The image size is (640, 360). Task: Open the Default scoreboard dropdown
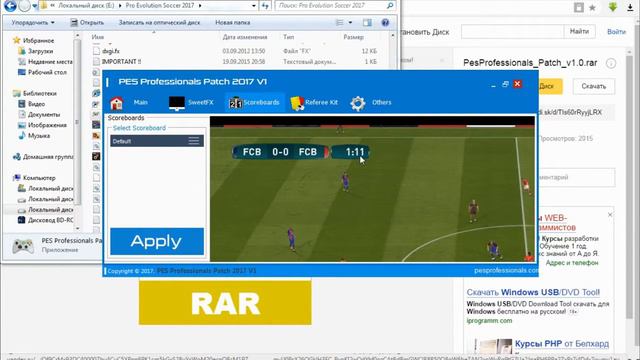pos(157,141)
